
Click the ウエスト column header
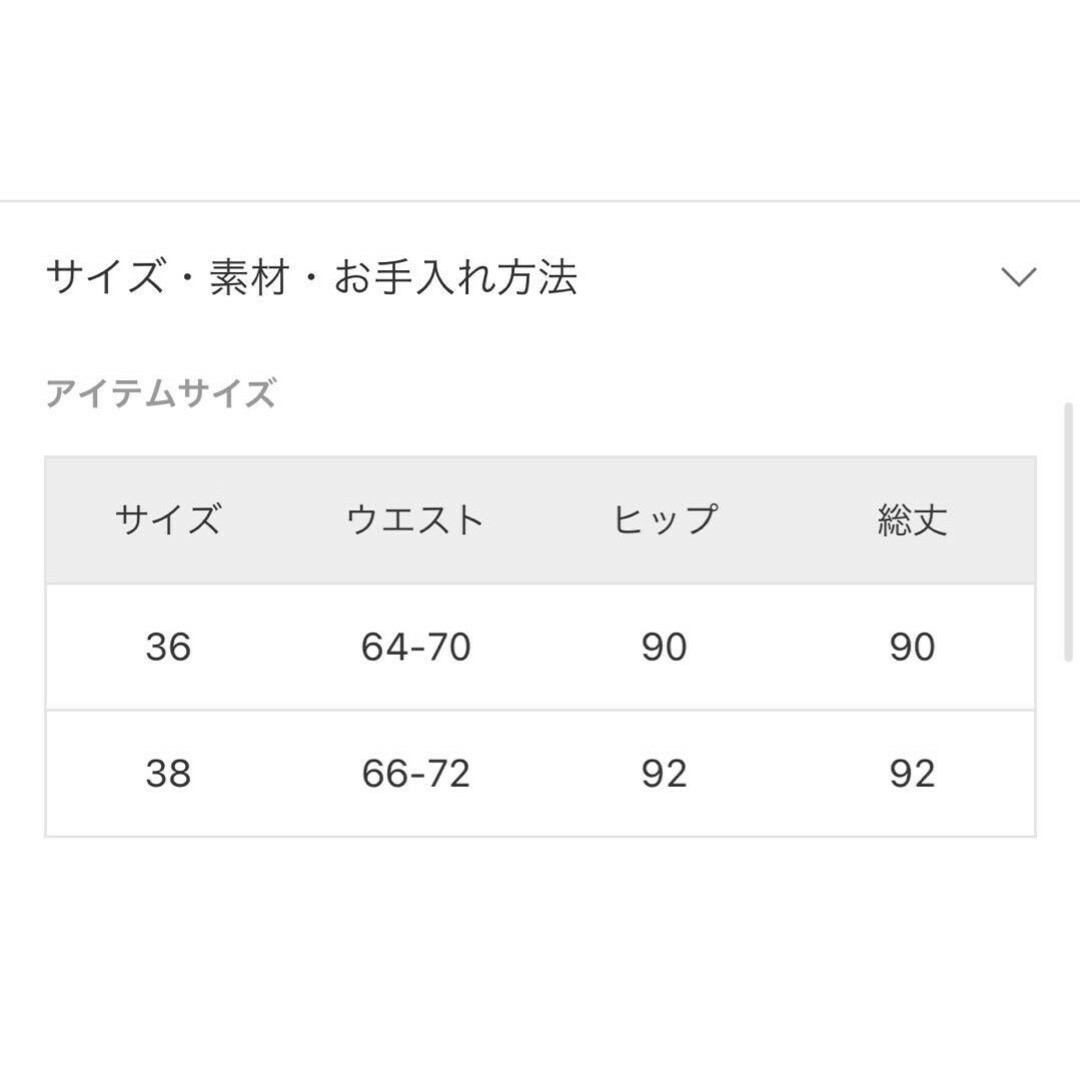pos(415,519)
